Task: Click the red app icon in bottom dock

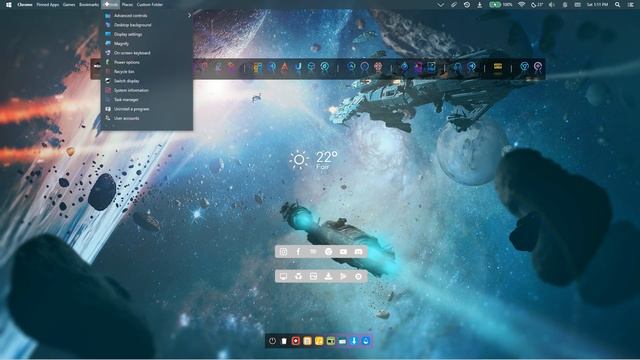Action: click(x=296, y=341)
